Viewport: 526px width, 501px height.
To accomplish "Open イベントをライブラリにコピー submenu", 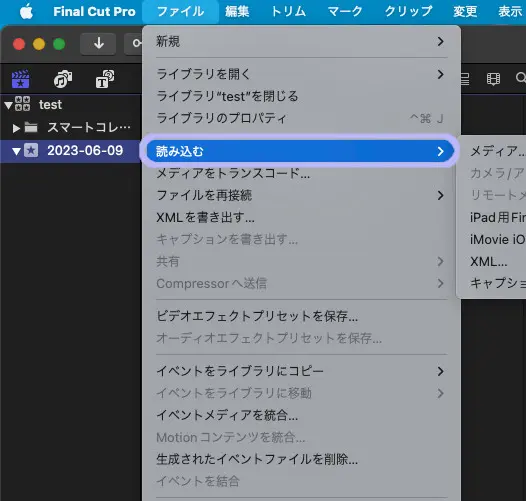I will 301,371.
